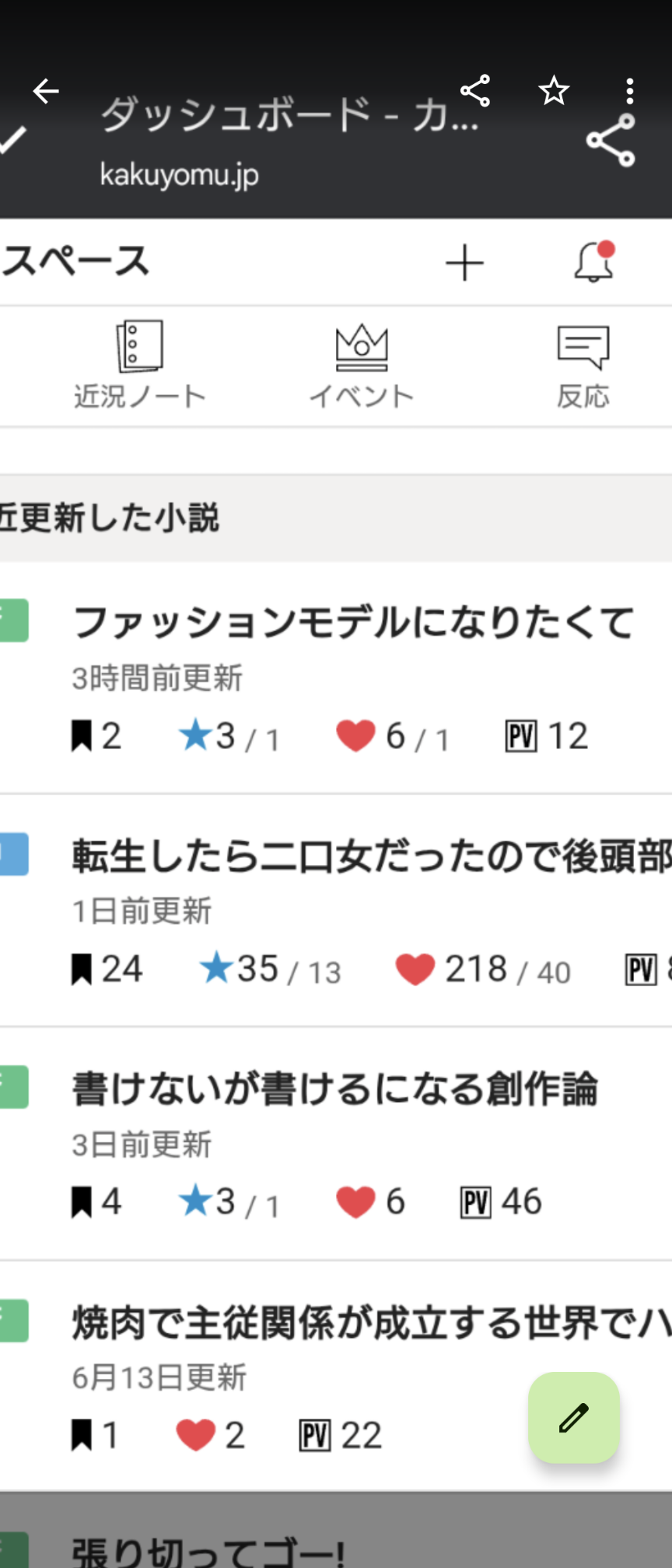Switch to the イベント tab

pos(362,365)
